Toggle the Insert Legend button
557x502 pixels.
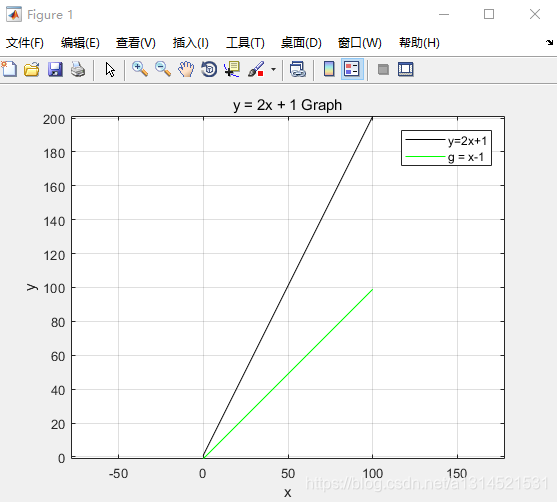(352, 69)
